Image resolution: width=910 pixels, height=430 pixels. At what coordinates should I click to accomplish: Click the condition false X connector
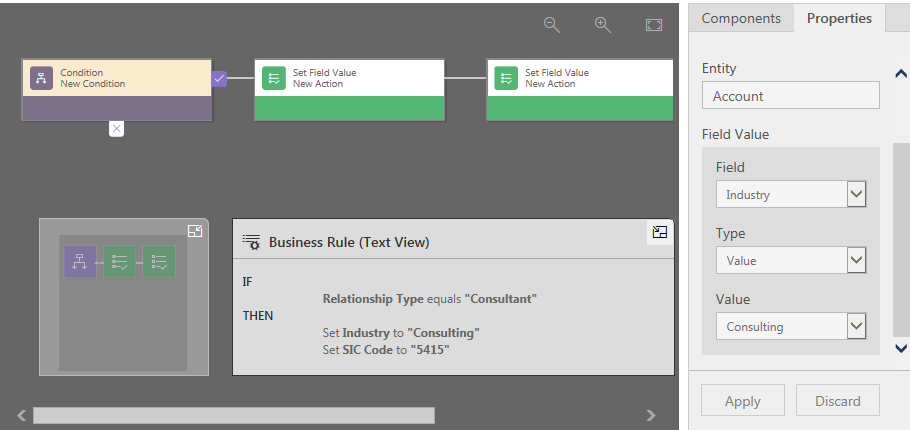(116, 129)
